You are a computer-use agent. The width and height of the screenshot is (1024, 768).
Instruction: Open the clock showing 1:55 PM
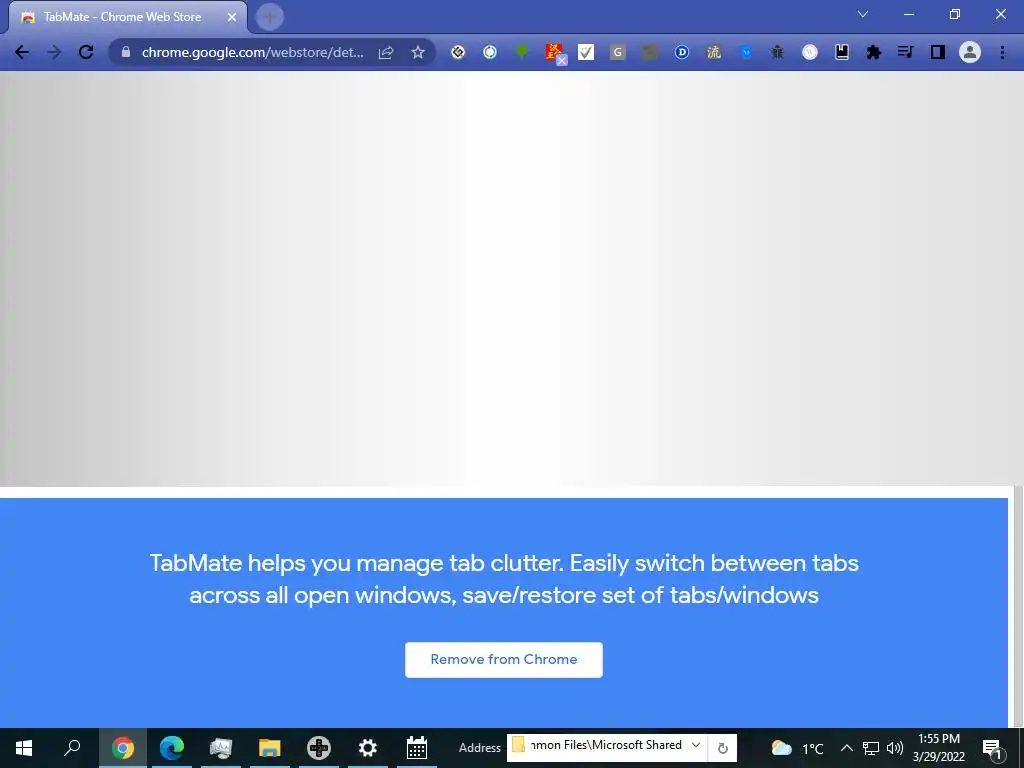938,748
